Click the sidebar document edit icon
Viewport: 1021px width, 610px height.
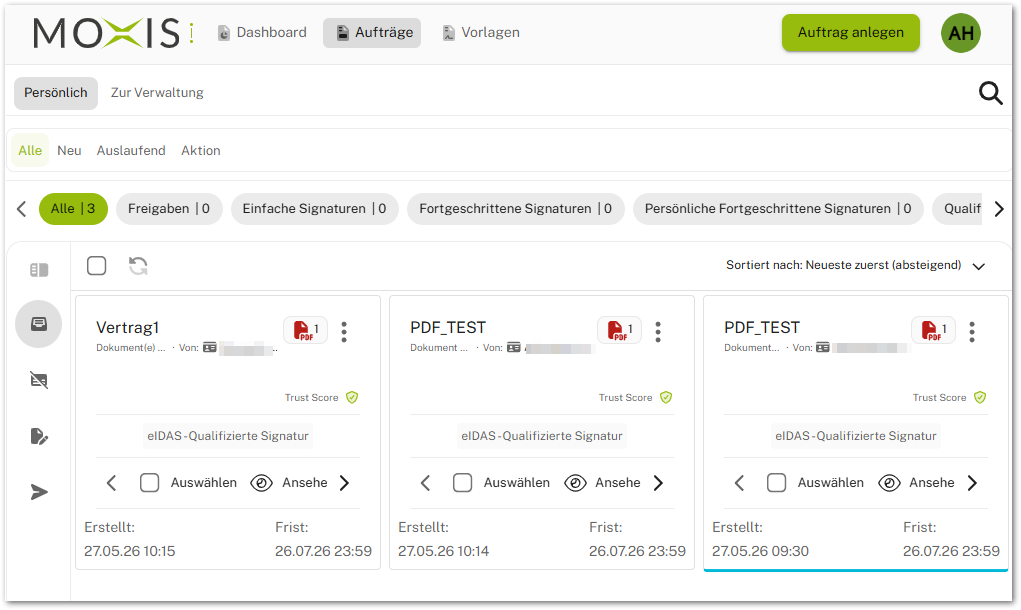pos(39,436)
